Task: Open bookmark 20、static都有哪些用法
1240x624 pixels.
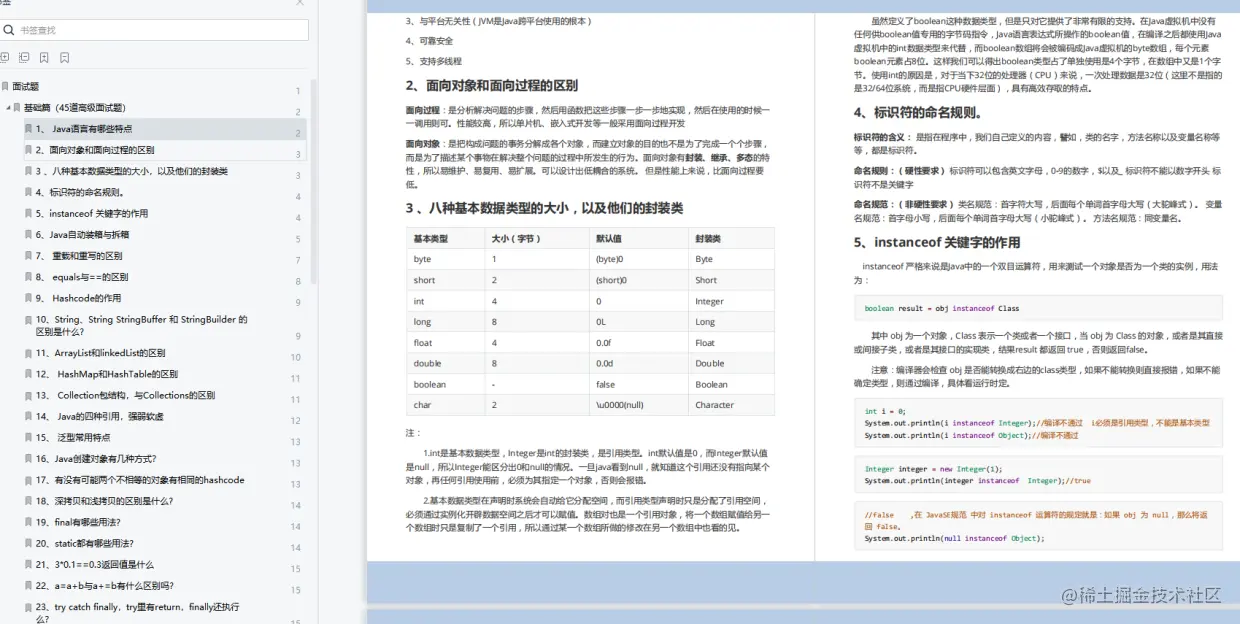Action: (x=83, y=543)
